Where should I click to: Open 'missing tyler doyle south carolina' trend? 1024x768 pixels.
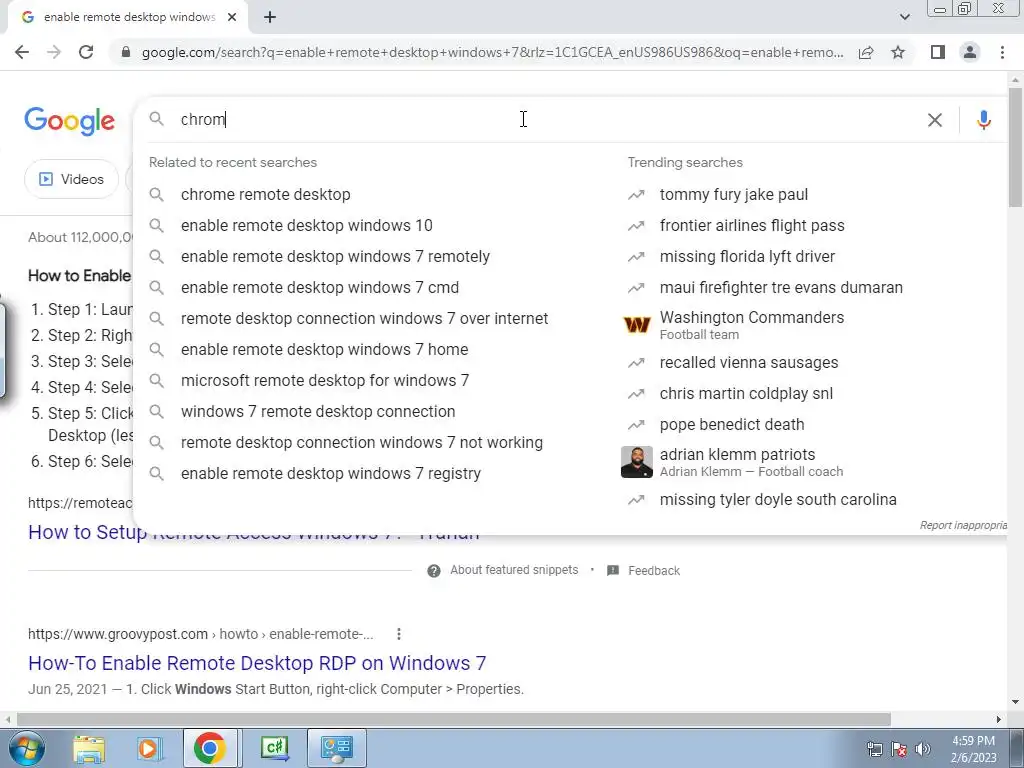778,500
